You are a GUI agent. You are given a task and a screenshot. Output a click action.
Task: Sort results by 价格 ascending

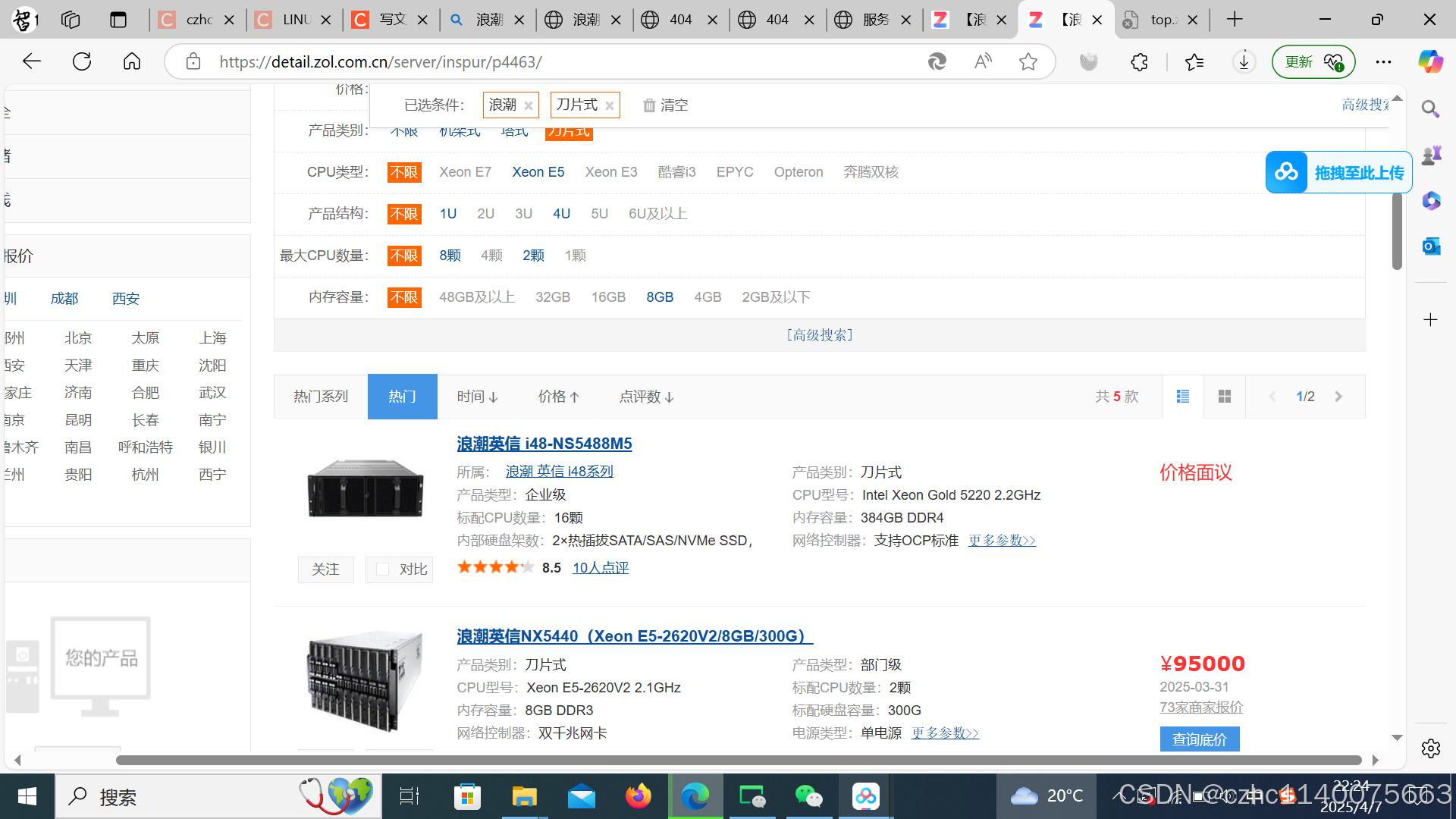coord(558,397)
